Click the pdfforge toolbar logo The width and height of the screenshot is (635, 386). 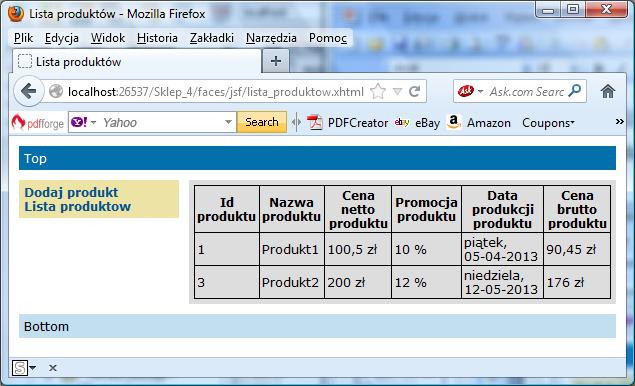click(x=37, y=122)
